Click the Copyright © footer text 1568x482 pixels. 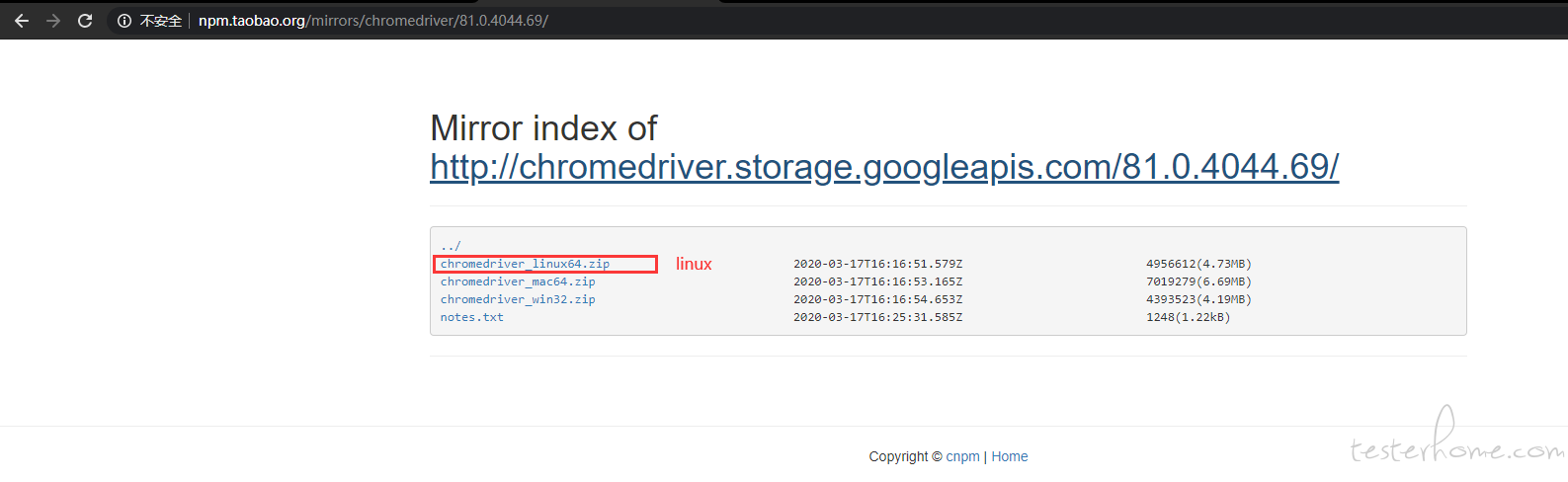[x=905, y=456]
